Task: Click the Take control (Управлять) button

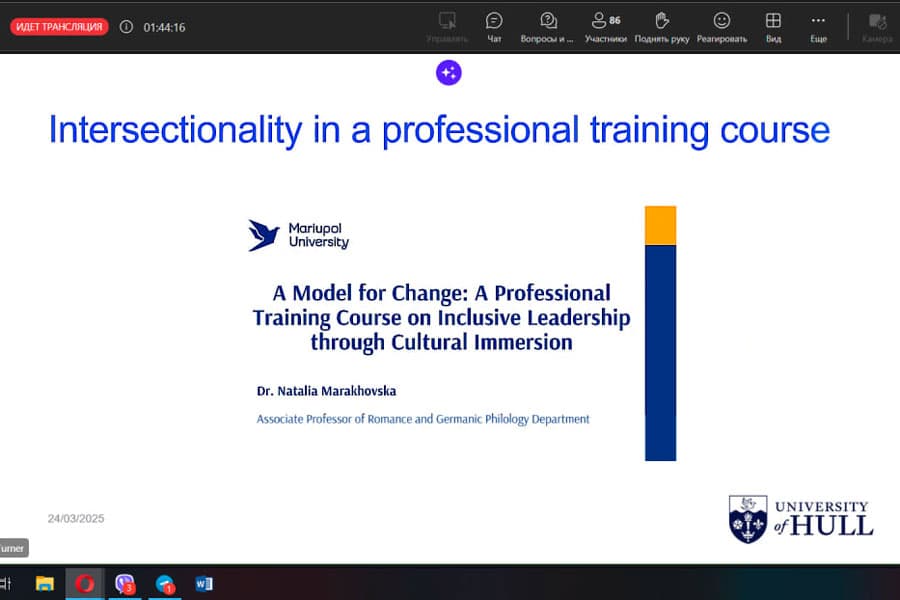Action: pos(447,26)
